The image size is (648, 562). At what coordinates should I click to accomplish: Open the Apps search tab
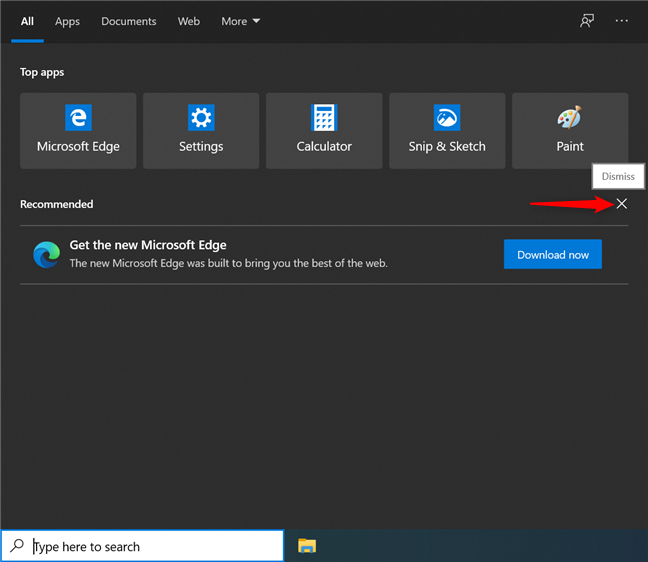coord(67,21)
